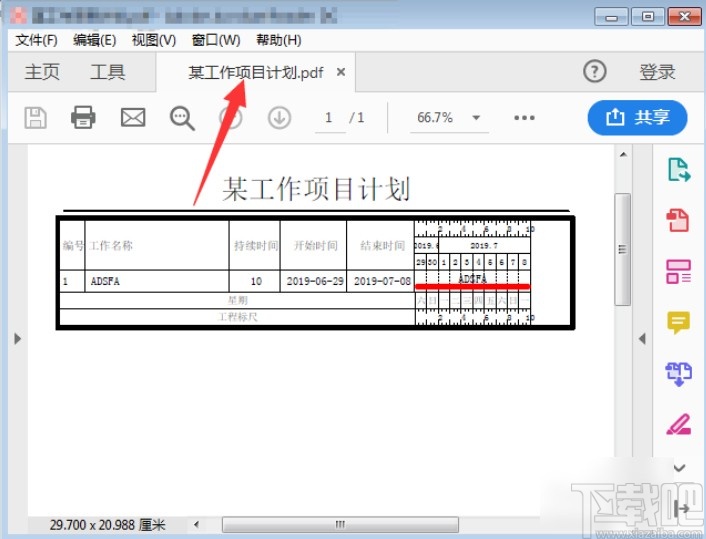Click the page number input field
The image size is (706, 539).
(x=330, y=118)
